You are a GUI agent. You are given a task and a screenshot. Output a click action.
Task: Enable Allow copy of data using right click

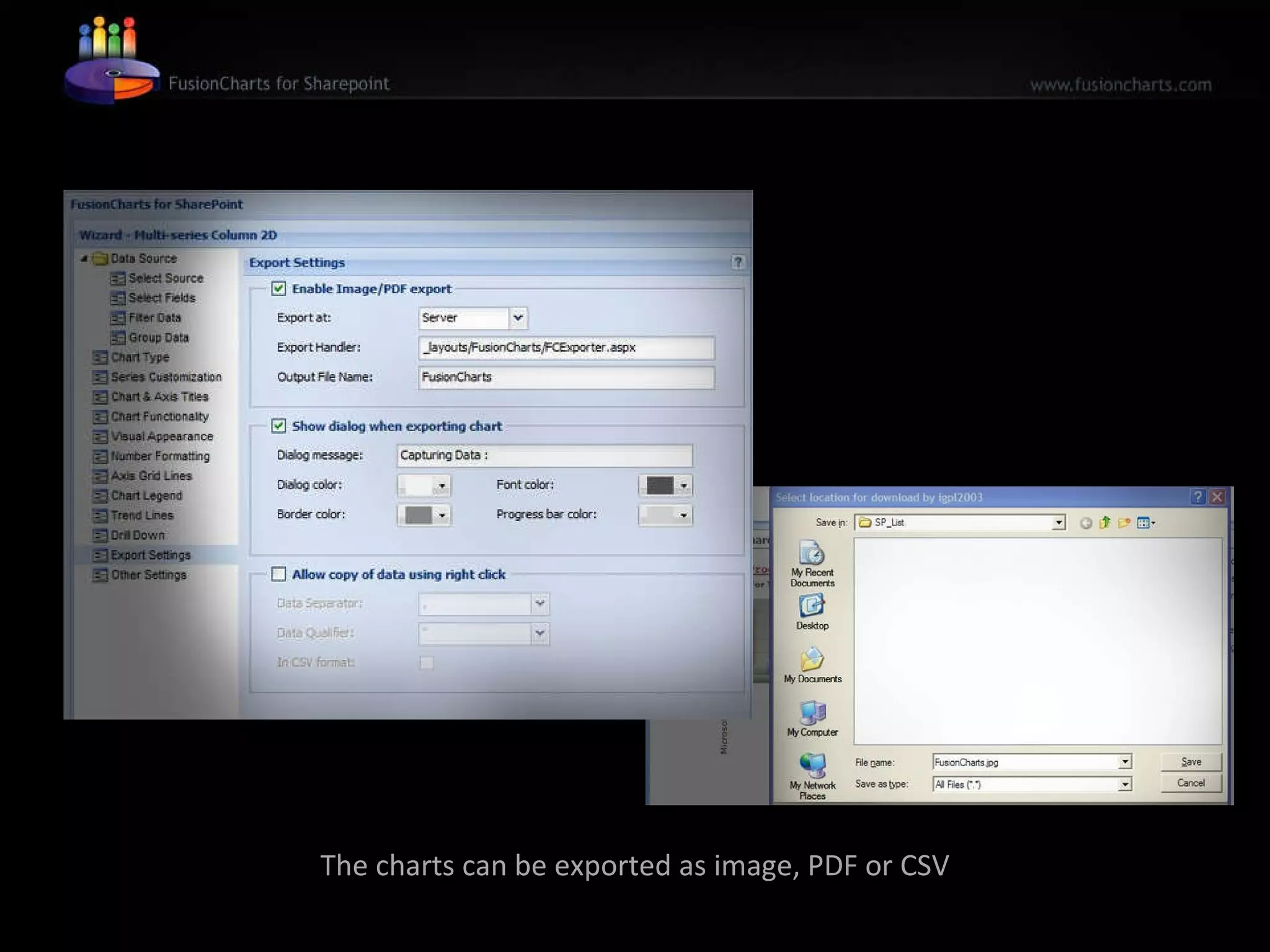pos(278,574)
